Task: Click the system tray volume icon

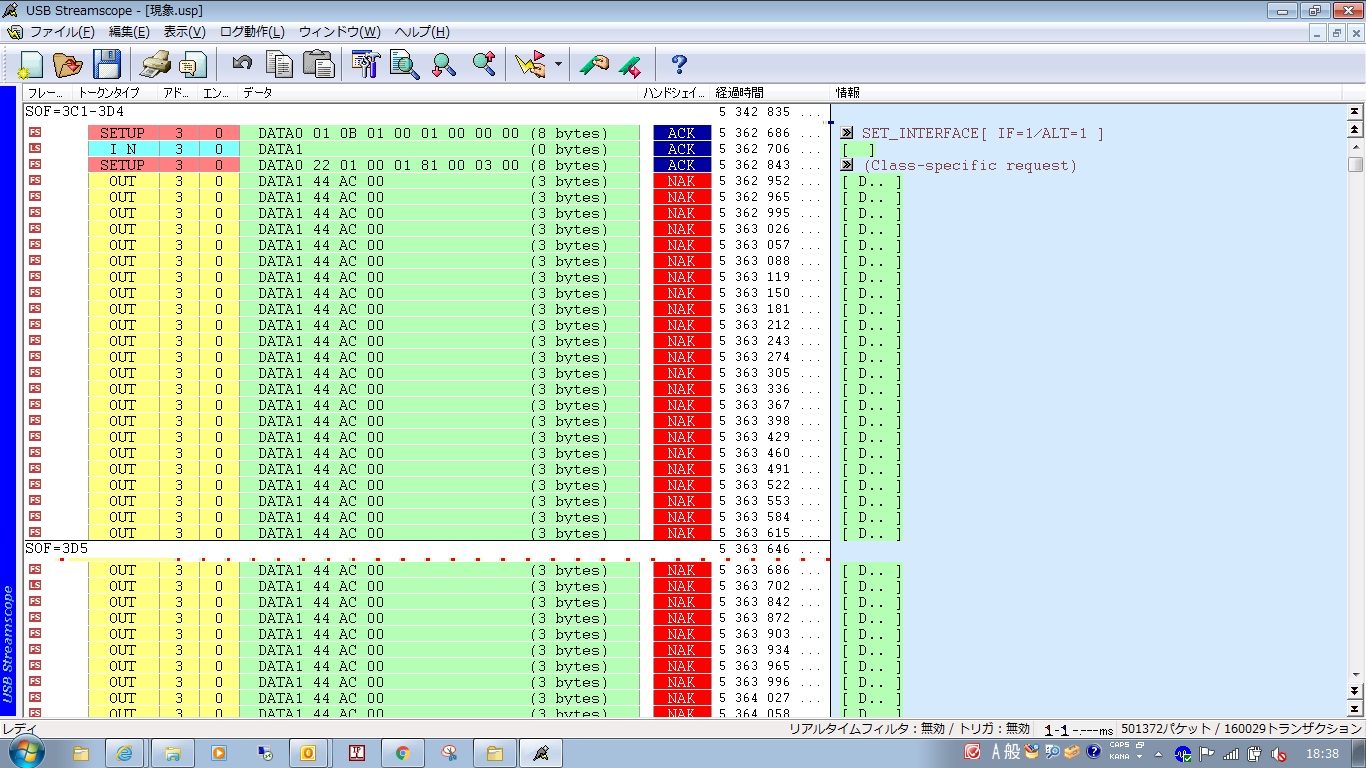Action: pyautogui.click(x=1277, y=754)
